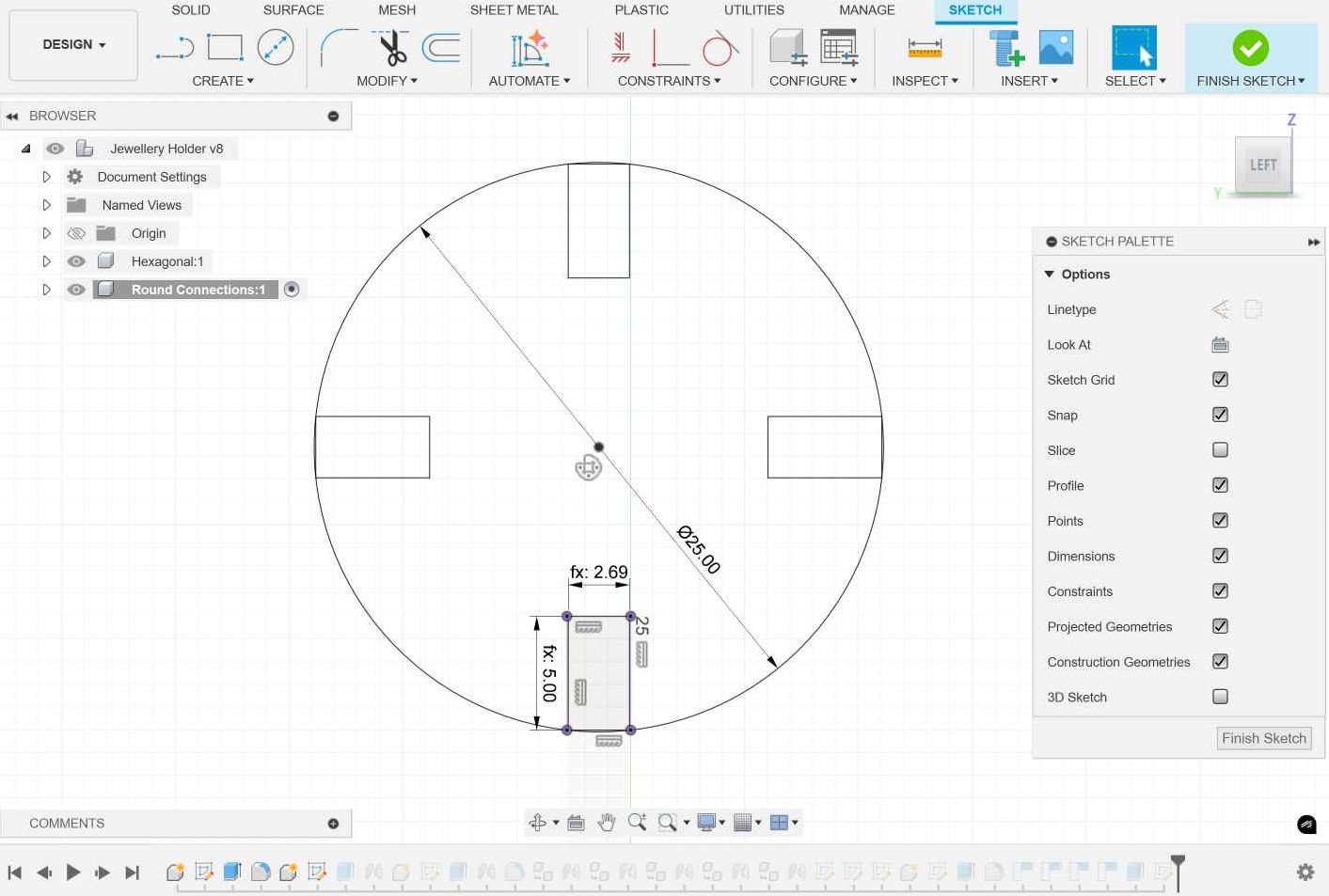Screen dimensions: 1329x896
Task: Open the INSPECT dropdown menu
Action: 925,81
